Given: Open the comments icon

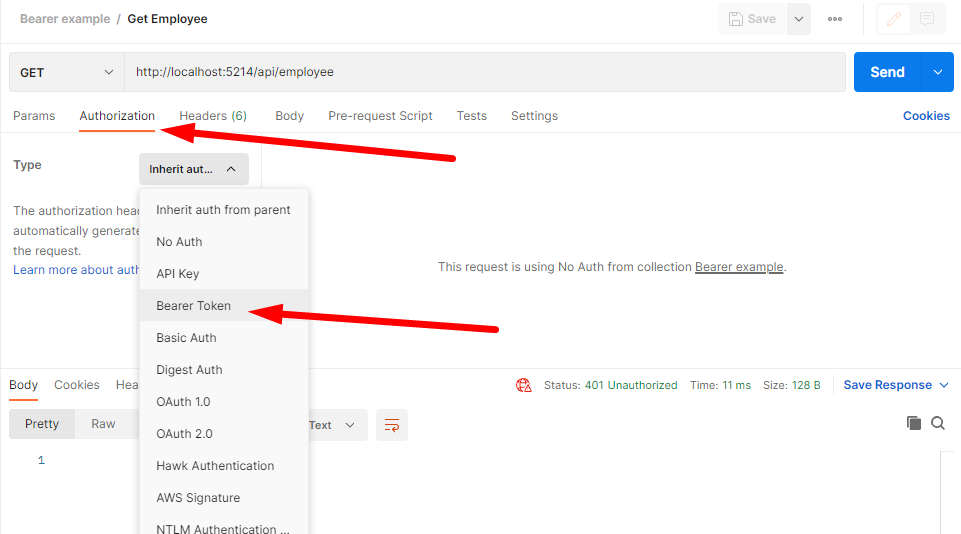Looking at the screenshot, I should click(927, 19).
